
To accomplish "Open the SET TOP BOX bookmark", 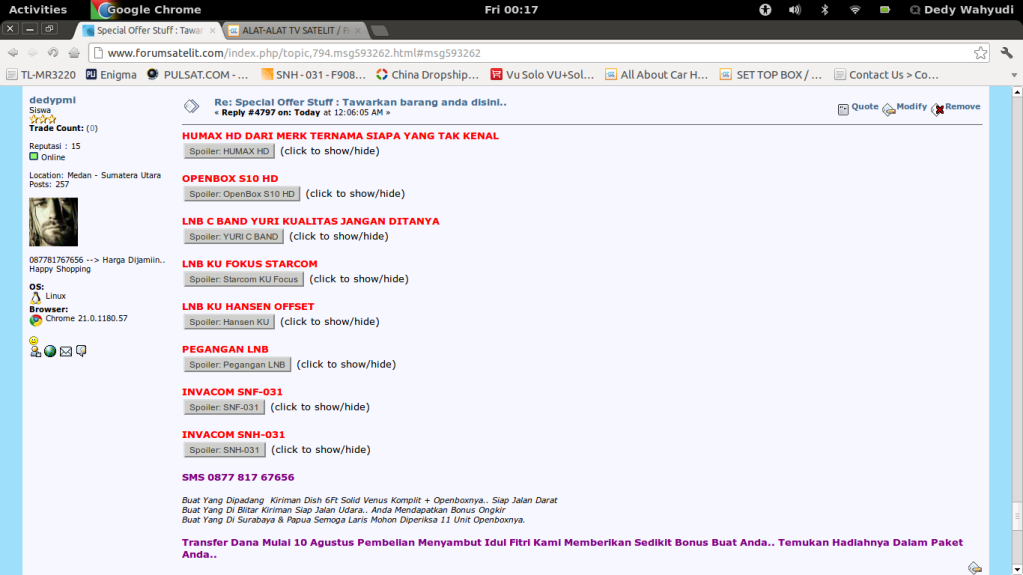I will coord(771,75).
